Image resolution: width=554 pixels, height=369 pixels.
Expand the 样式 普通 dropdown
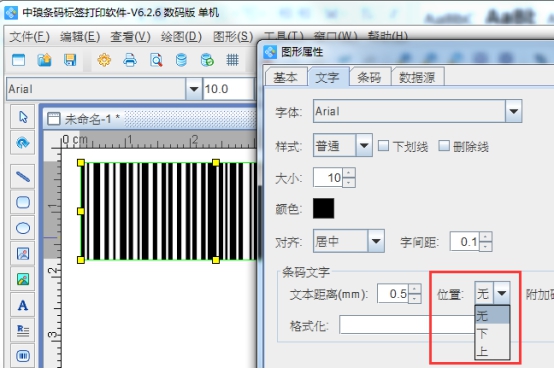[364, 145]
